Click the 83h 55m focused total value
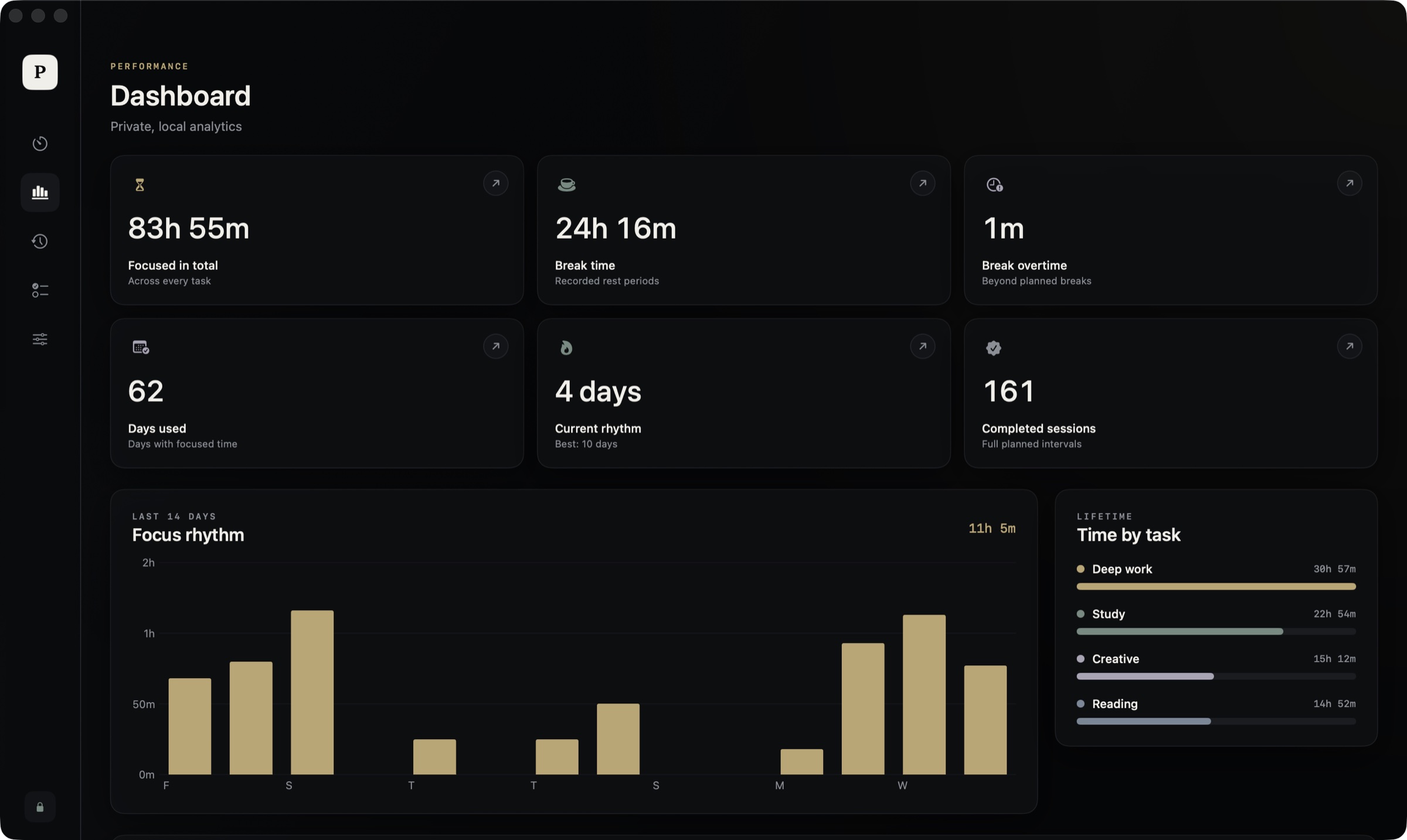Image resolution: width=1407 pixels, height=840 pixels. tap(189, 228)
